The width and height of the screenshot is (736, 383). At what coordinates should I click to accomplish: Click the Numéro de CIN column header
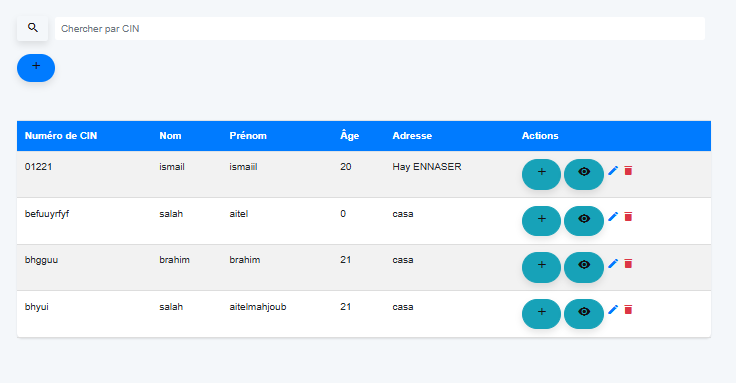[x=61, y=136]
